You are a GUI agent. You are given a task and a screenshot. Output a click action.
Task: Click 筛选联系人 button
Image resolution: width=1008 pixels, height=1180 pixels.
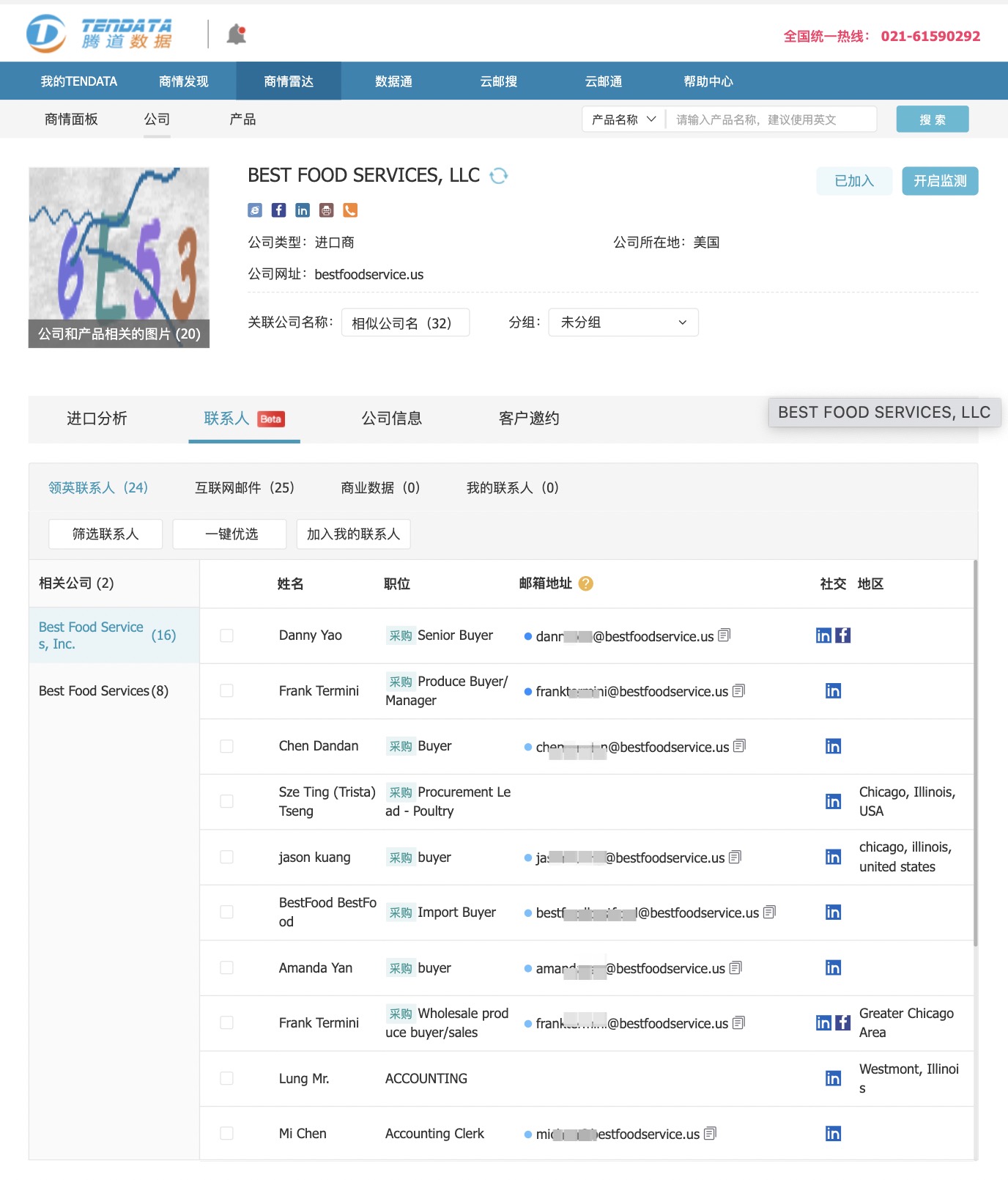pos(105,534)
